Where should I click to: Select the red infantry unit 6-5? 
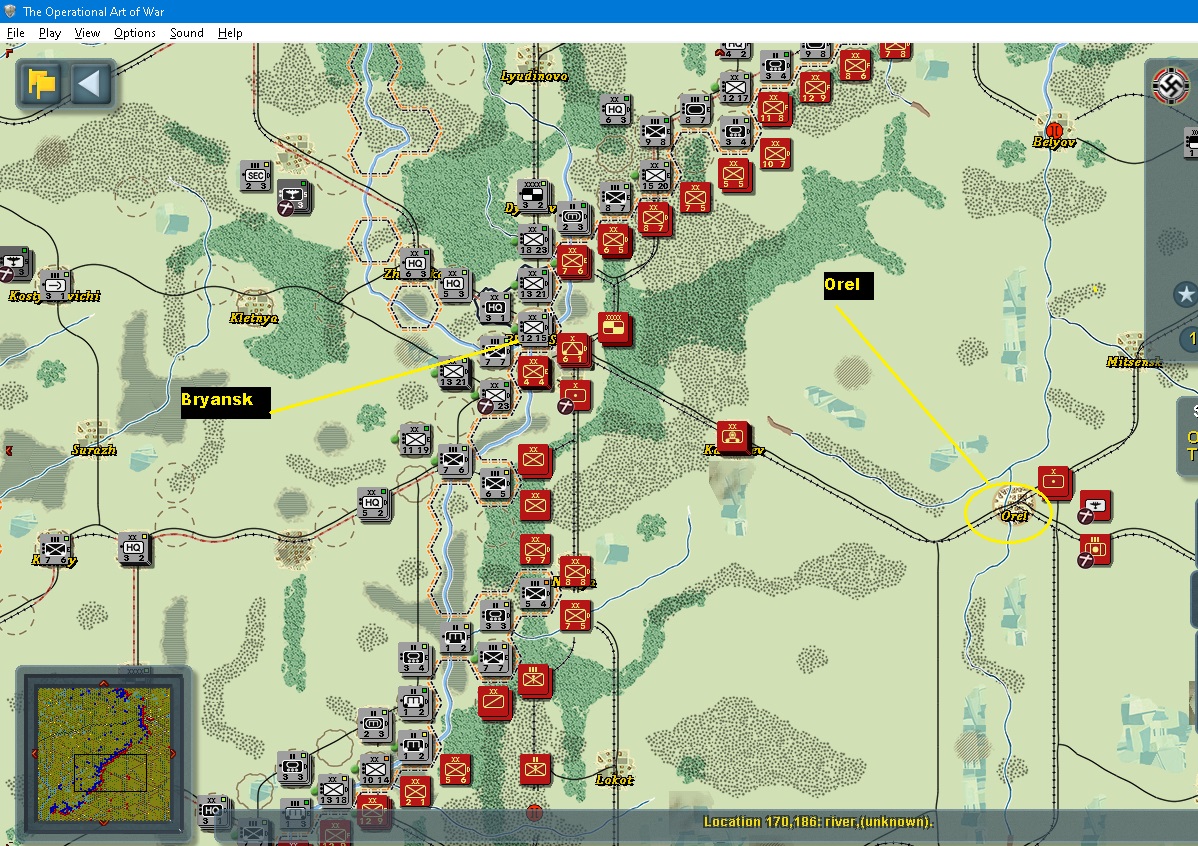(614, 241)
